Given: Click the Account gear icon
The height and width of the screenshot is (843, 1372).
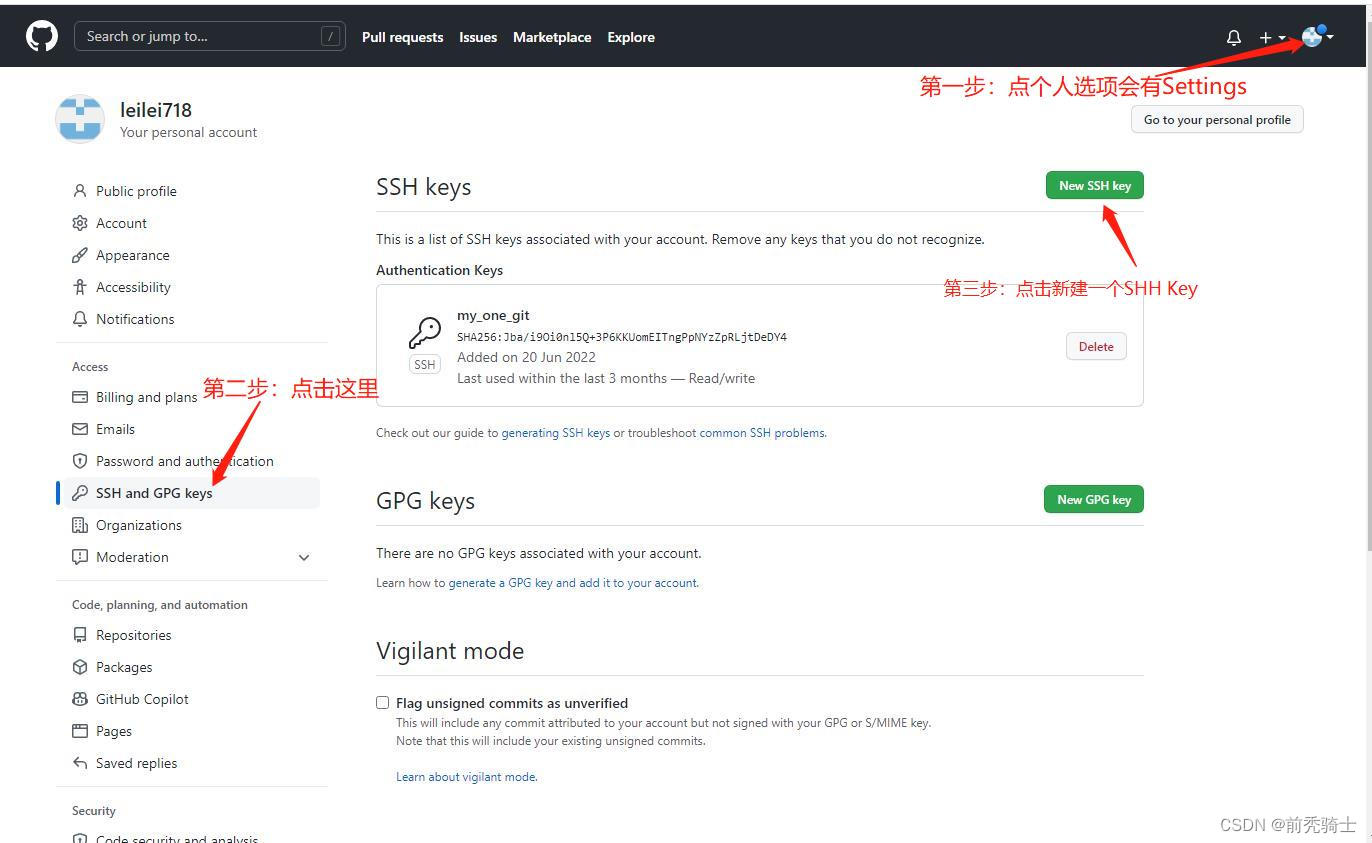Looking at the screenshot, I should click(80, 223).
